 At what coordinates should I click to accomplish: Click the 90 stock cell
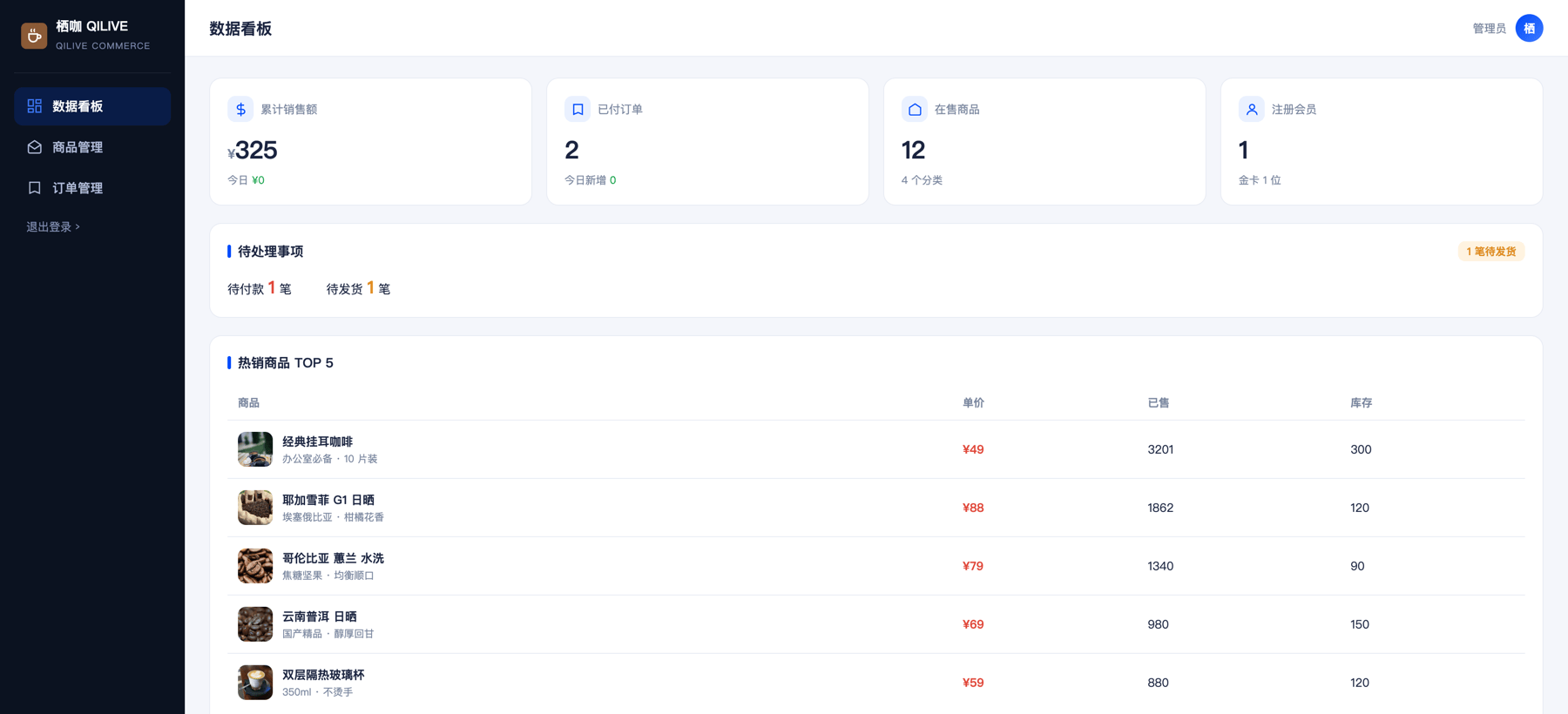[x=1357, y=566]
